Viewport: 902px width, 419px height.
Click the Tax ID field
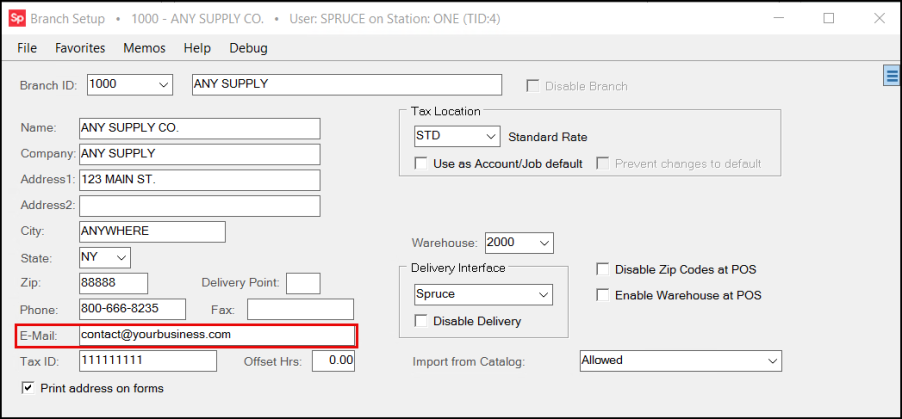coord(148,361)
